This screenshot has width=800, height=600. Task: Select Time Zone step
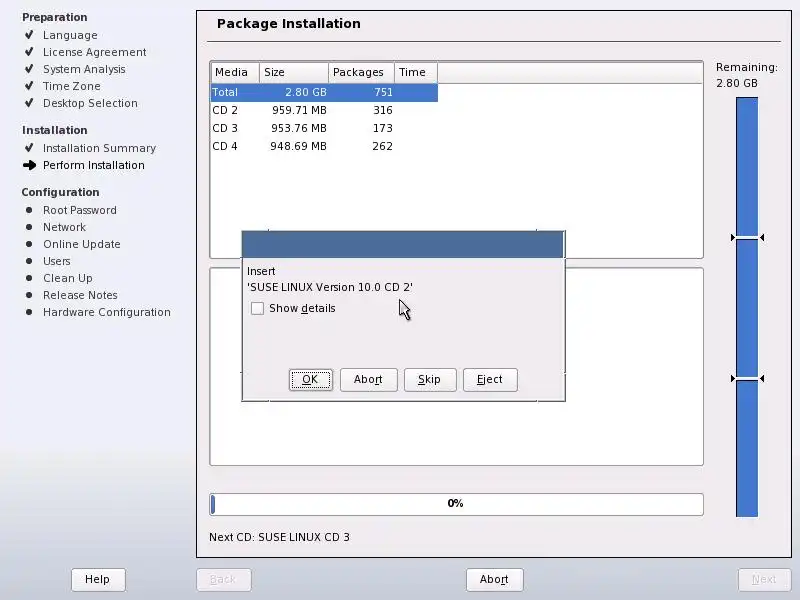[x=71, y=86]
